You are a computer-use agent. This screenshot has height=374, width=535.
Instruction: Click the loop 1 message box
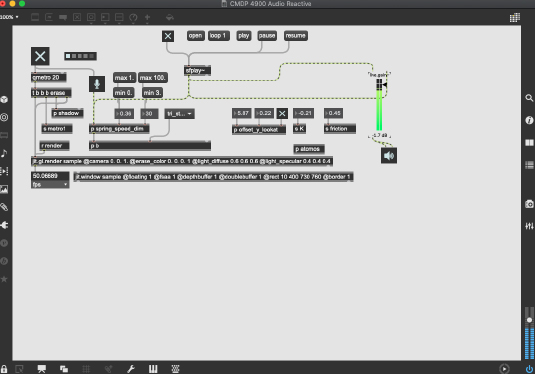pos(219,35)
